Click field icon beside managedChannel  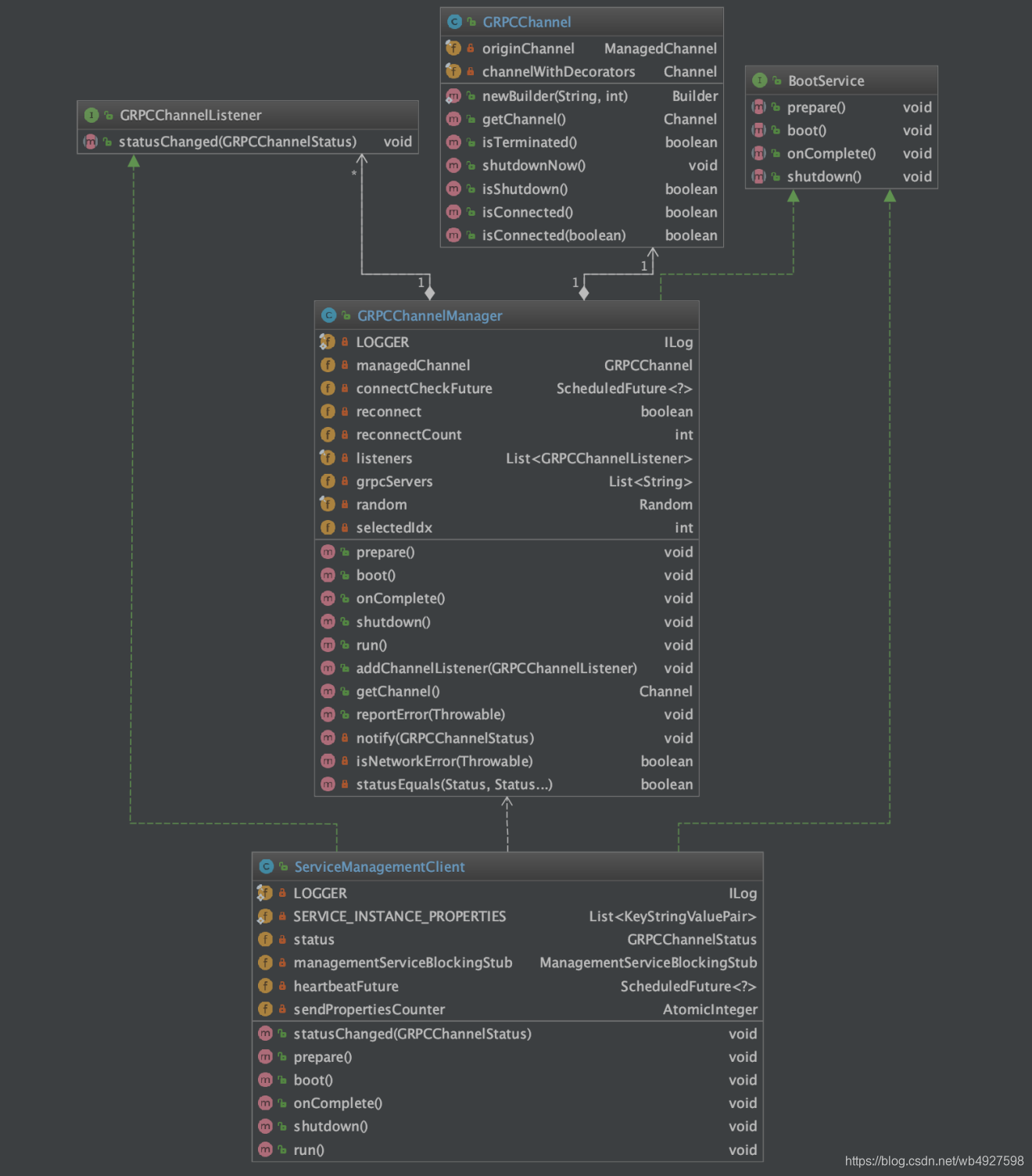(x=328, y=365)
